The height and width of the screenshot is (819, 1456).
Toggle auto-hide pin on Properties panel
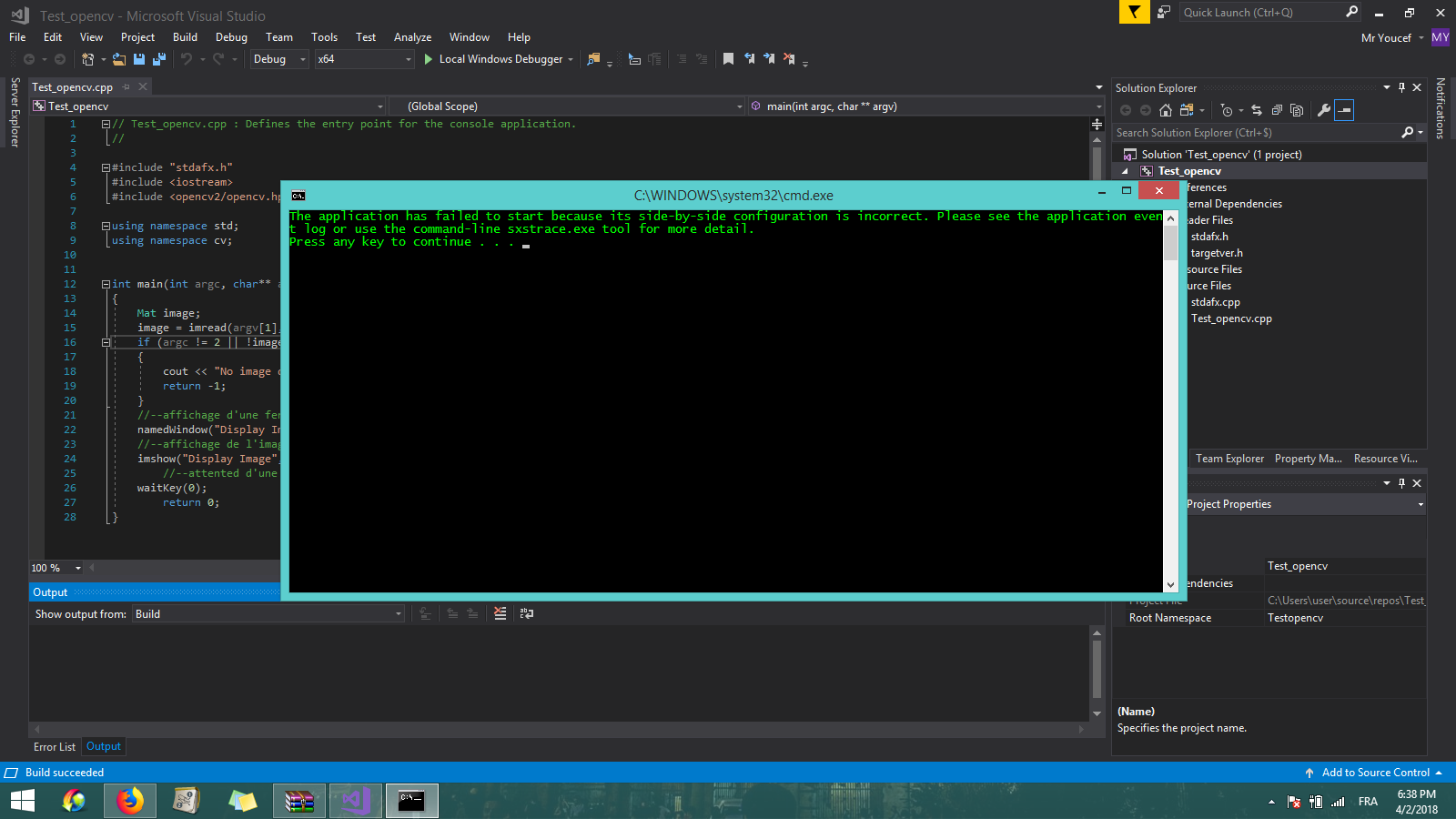[x=1402, y=483]
